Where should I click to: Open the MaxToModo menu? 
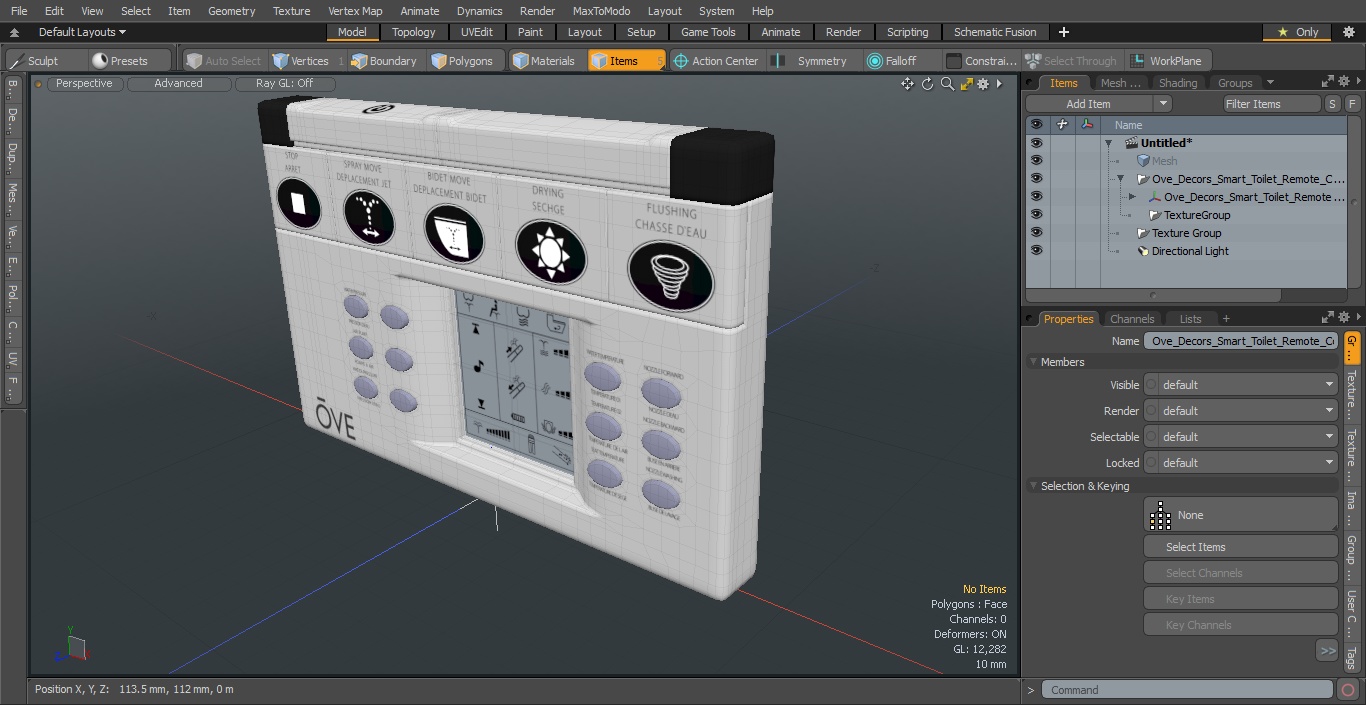tap(601, 11)
